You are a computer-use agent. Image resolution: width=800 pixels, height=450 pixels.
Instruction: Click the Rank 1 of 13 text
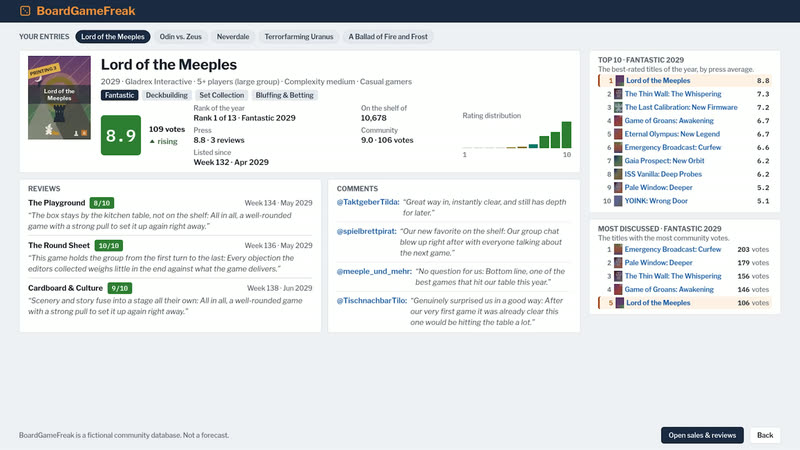point(244,118)
